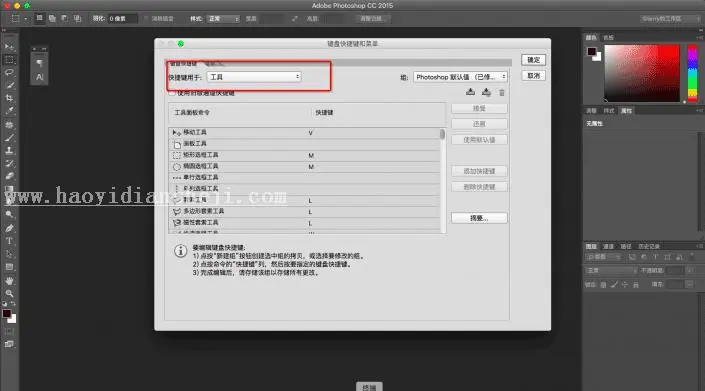Create new shortcut set from current icon
This screenshot has width=705, height=391.
click(x=486, y=92)
